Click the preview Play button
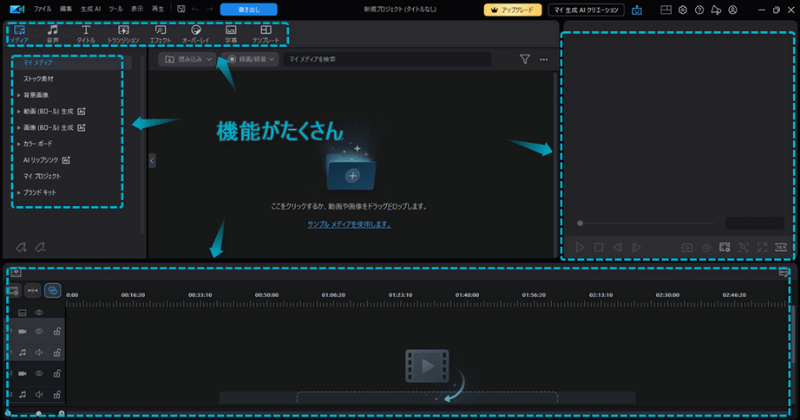Image resolution: width=800 pixels, height=420 pixels. pyautogui.click(x=580, y=248)
